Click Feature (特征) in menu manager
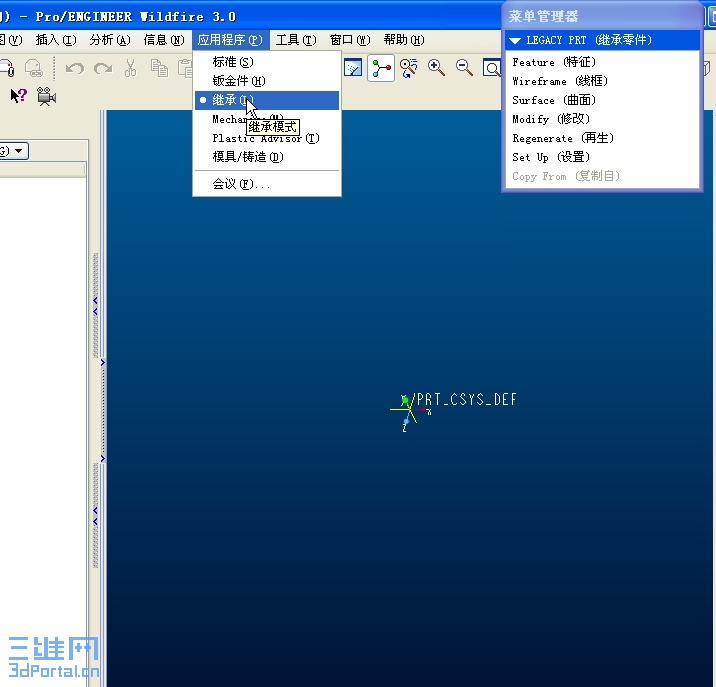Image resolution: width=716 pixels, height=687 pixels. [602, 62]
